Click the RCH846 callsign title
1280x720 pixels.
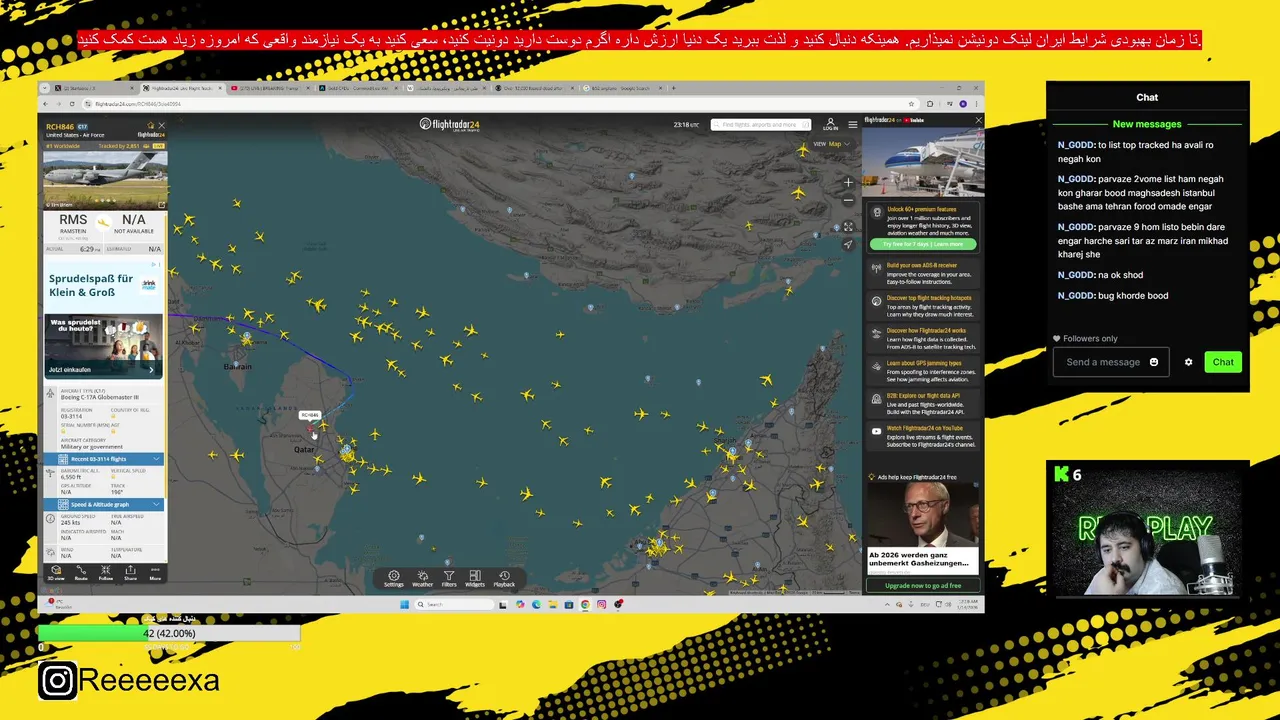[60, 127]
